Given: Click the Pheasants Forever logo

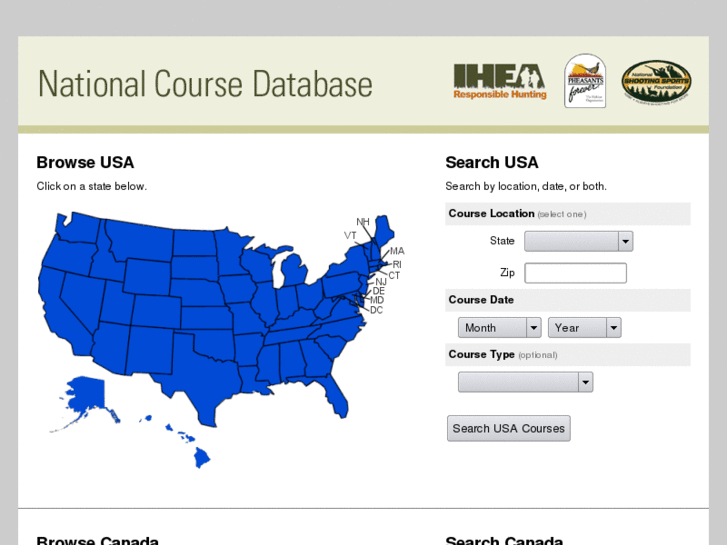Looking at the screenshot, I should coord(585,81).
